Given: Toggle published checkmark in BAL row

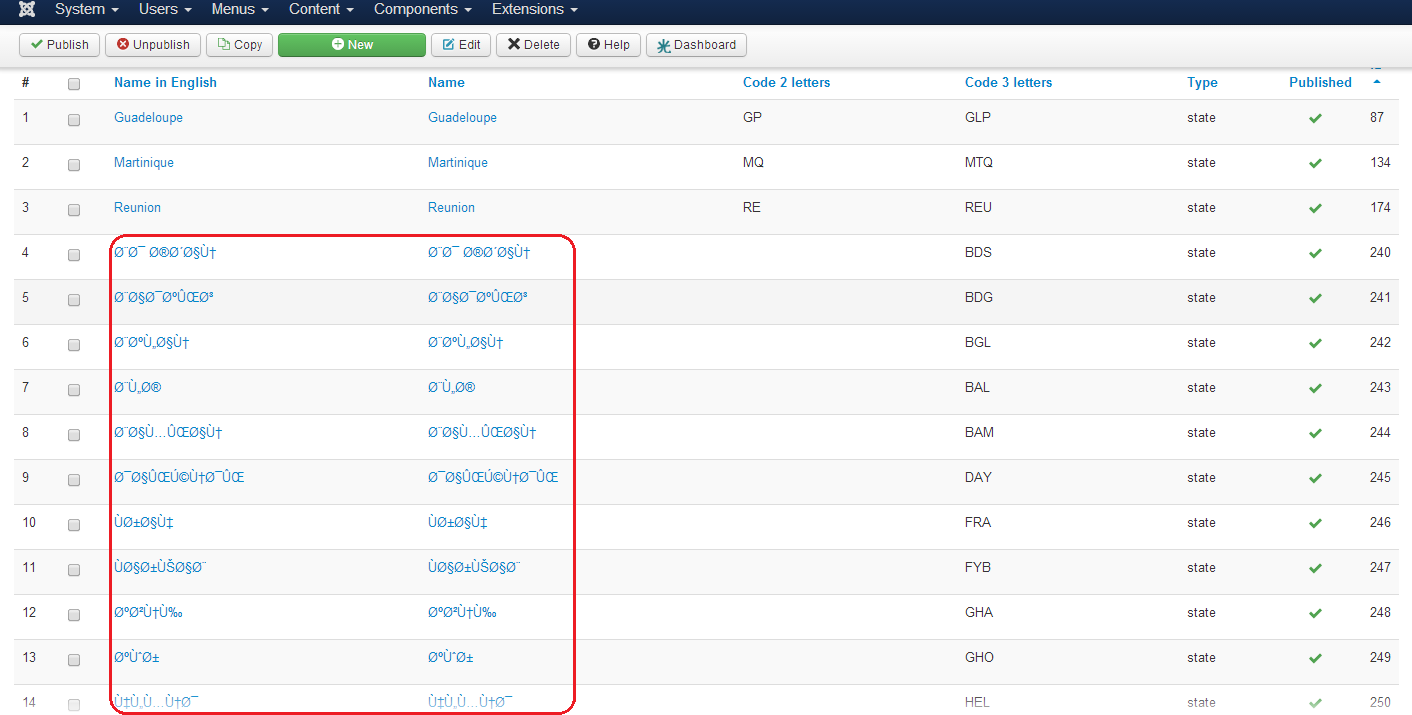Looking at the screenshot, I should (1315, 388).
